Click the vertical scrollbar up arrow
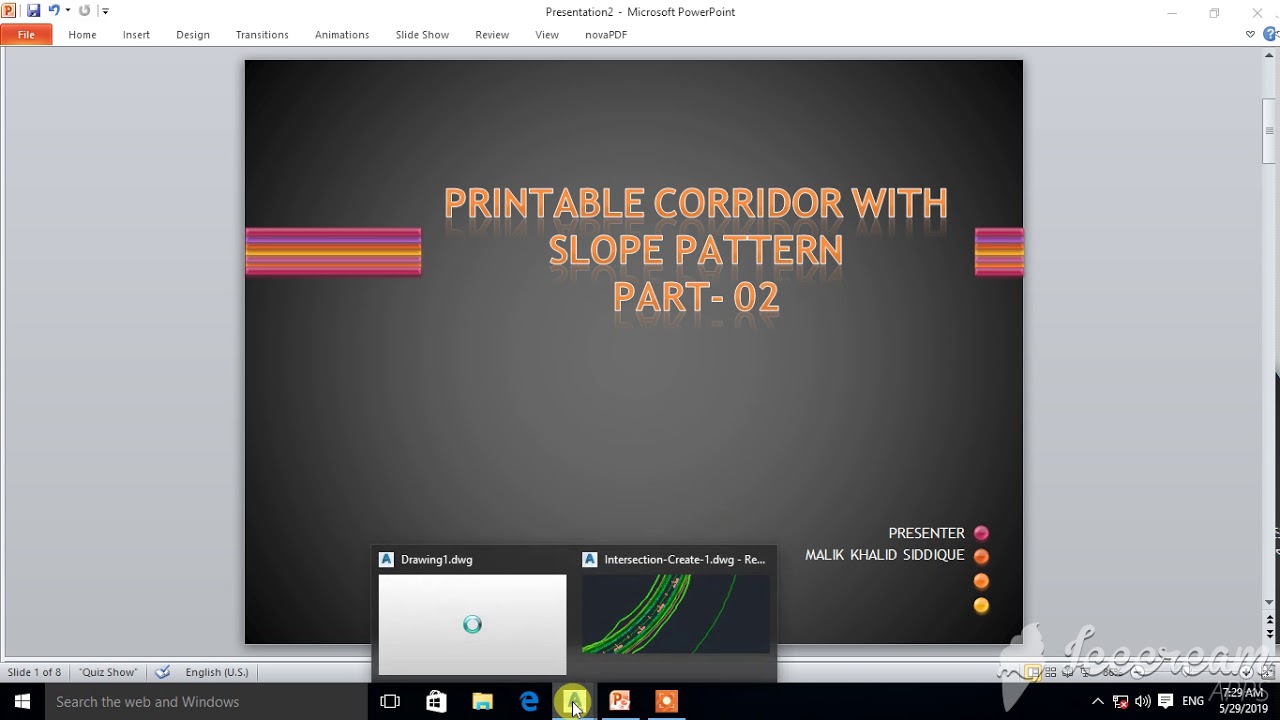This screenshot has height=720, width=1280. [x=1270, y=56]
